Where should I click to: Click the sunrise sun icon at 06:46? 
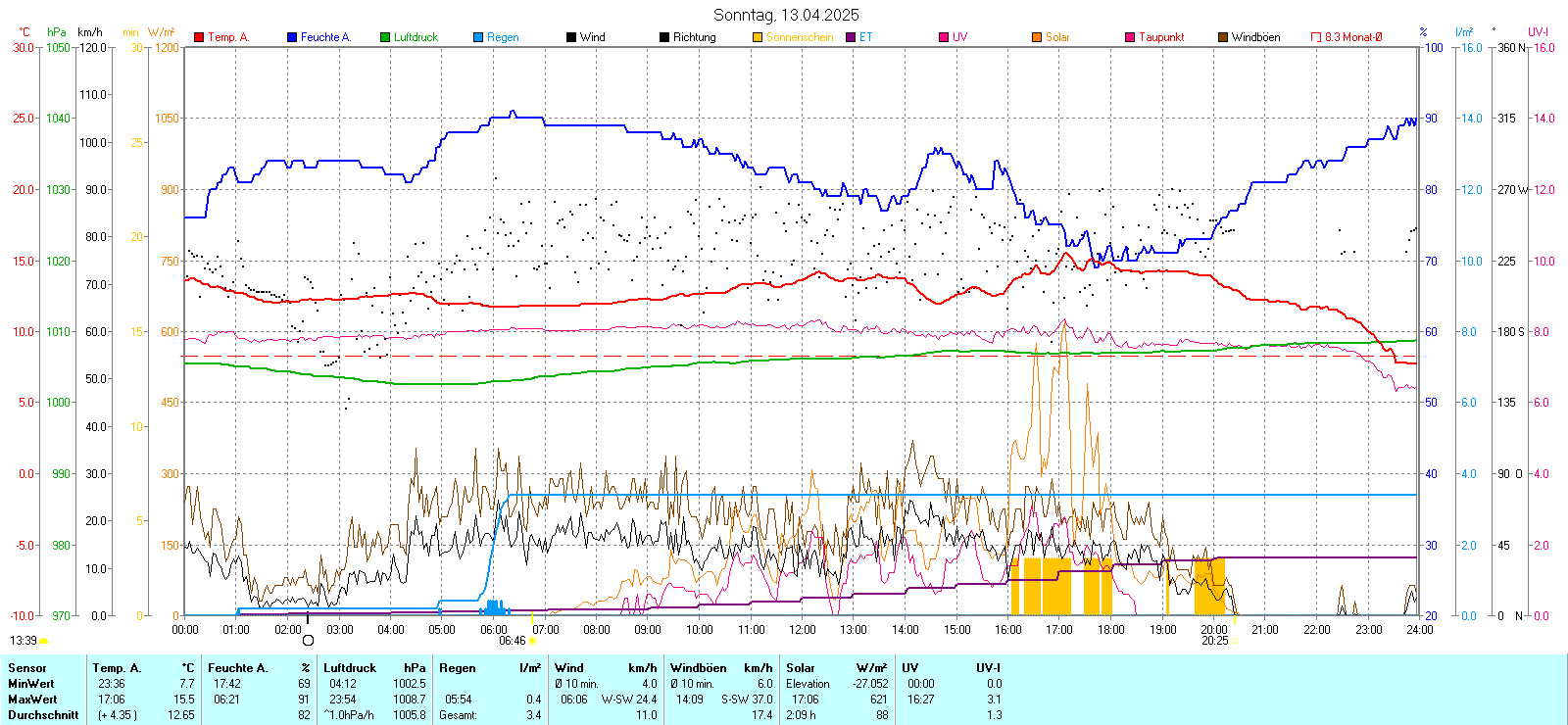pos(532,641)
